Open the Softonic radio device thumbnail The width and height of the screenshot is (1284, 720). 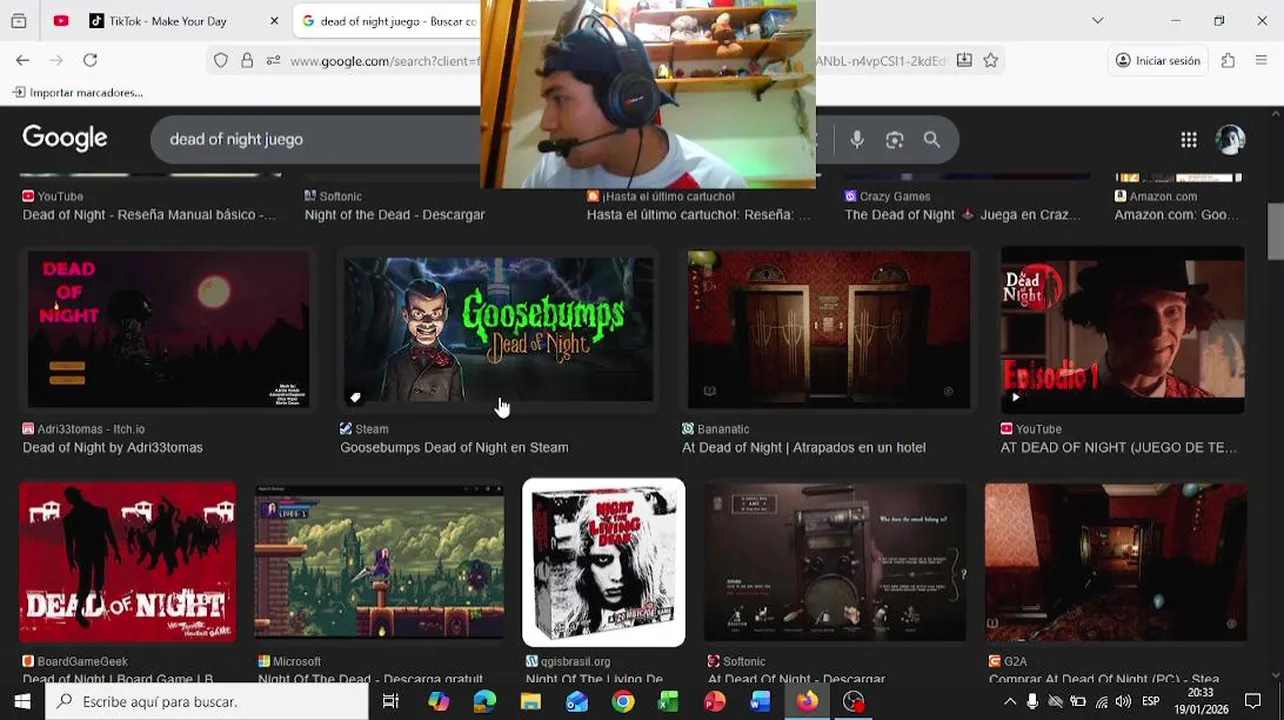[835, 562]
